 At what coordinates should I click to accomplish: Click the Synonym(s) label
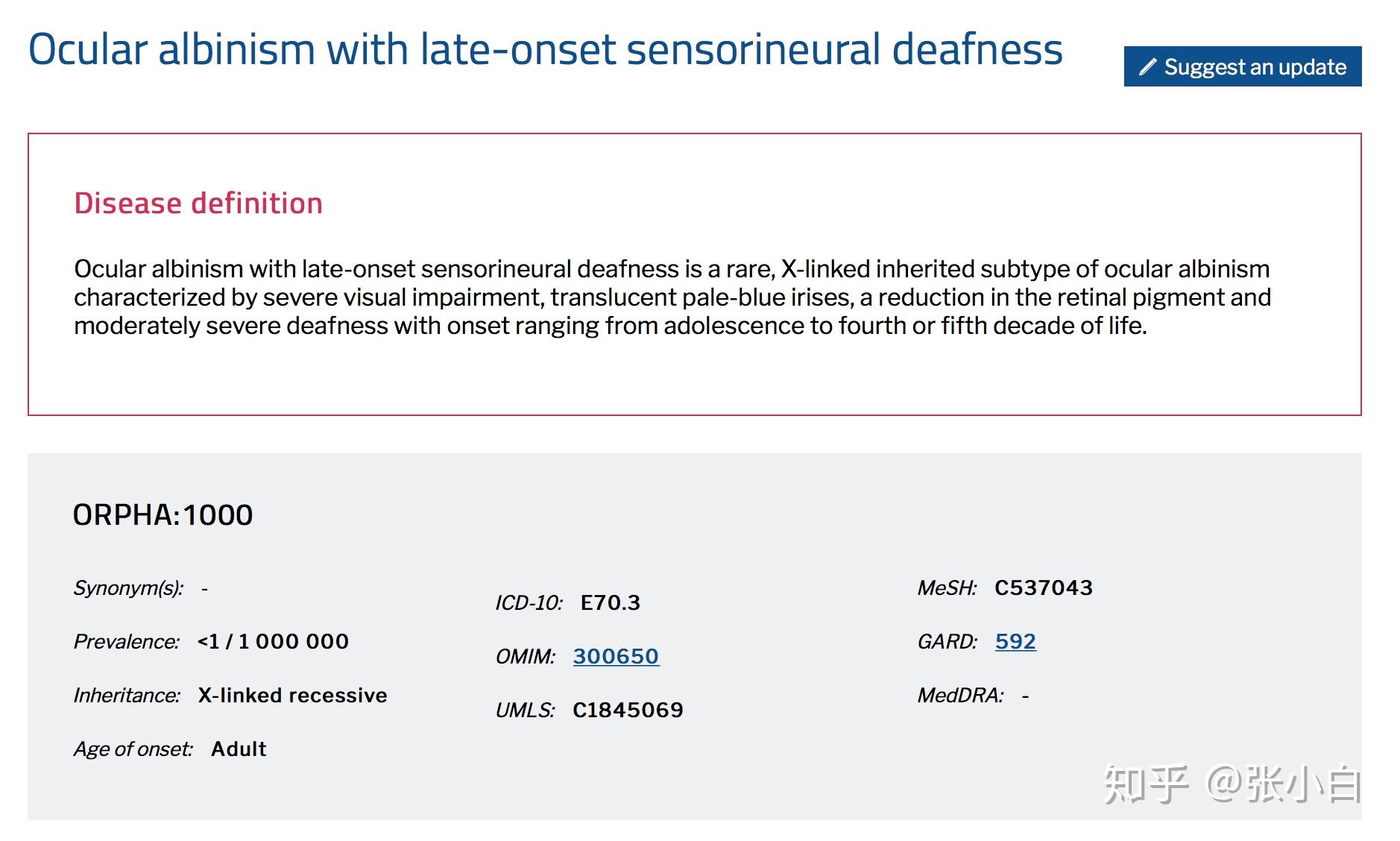128,588
